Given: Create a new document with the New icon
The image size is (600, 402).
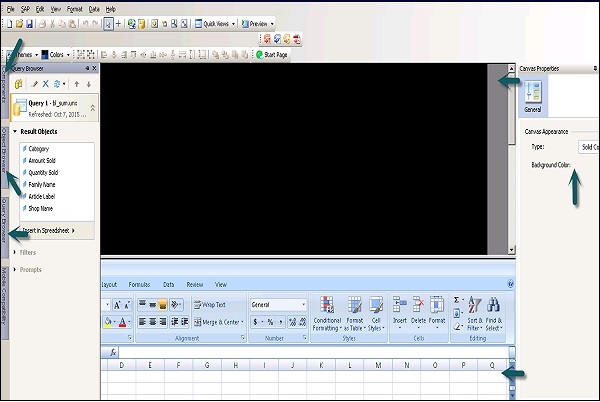Looking at the screenshot, I should [10, 24].
